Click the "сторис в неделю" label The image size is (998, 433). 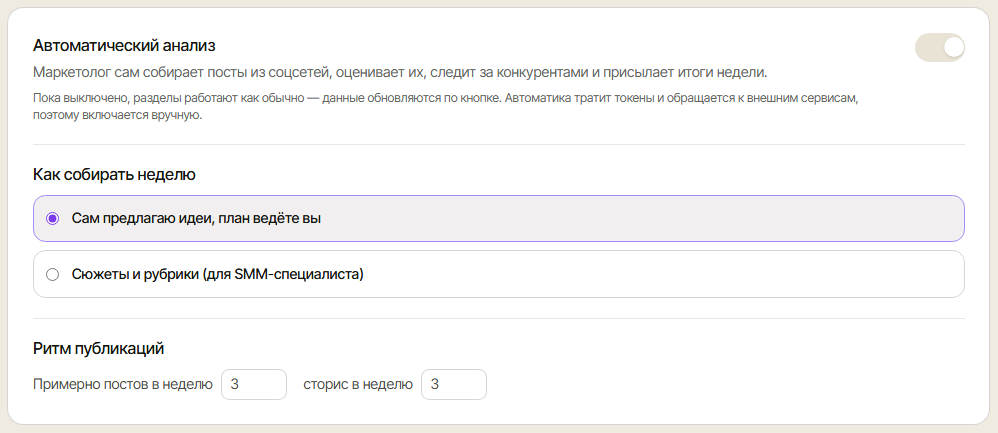(x=358, y=385)
